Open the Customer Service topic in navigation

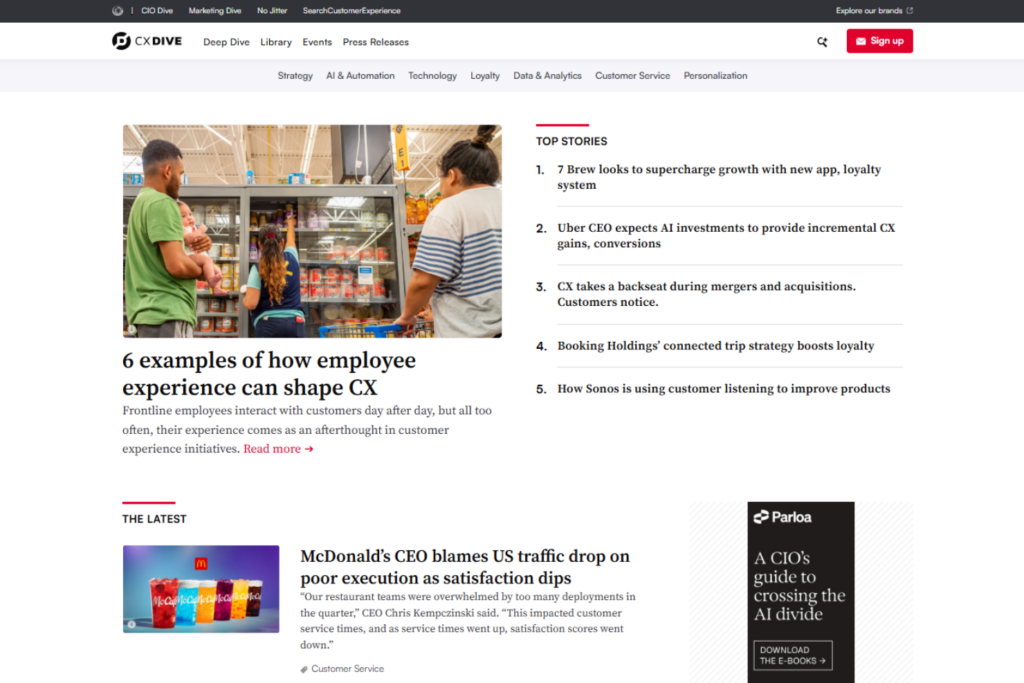click(x=632, y=76)
